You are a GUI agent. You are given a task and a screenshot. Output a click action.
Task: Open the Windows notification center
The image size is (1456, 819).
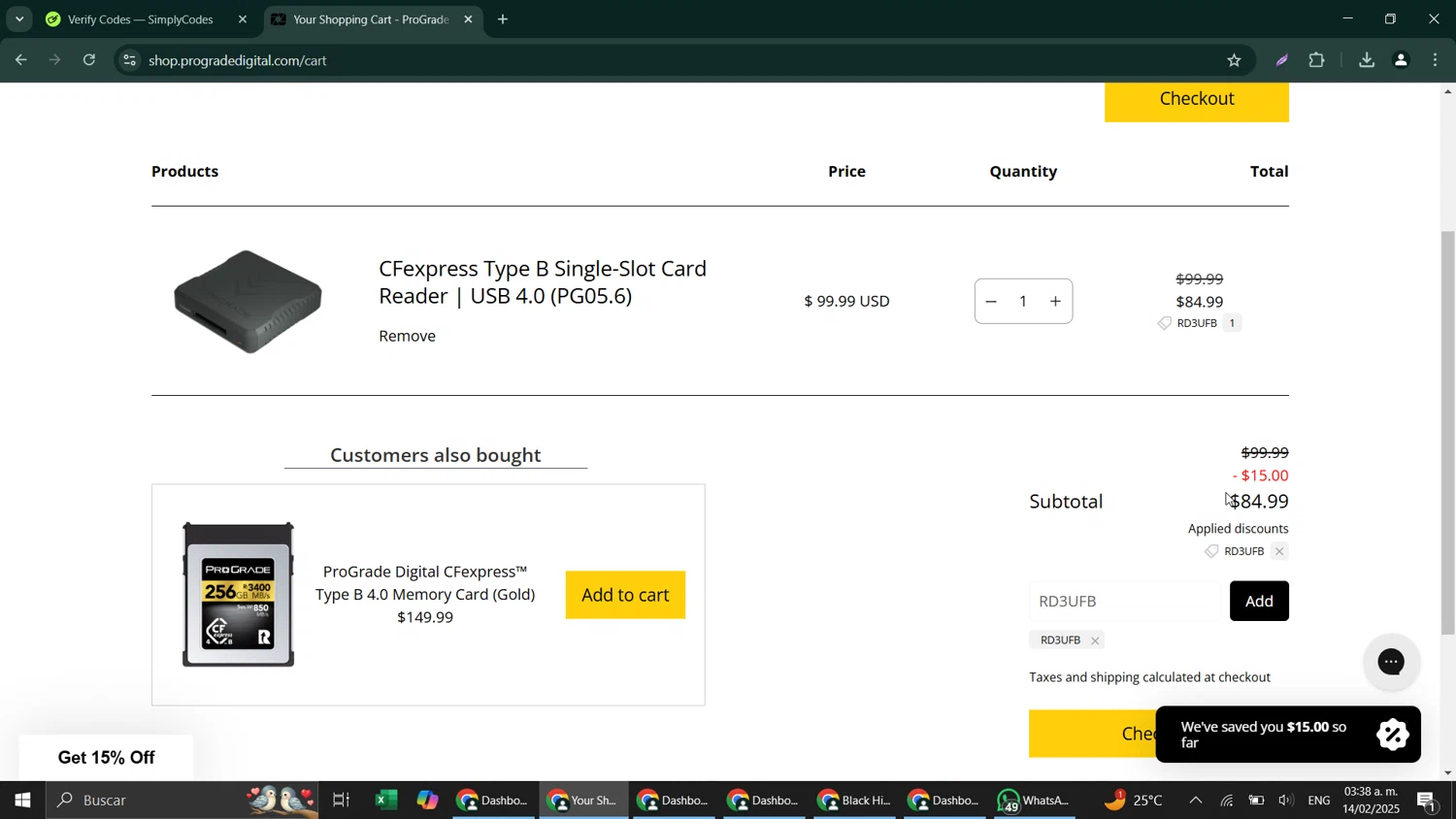click(x=1428, y=801)
